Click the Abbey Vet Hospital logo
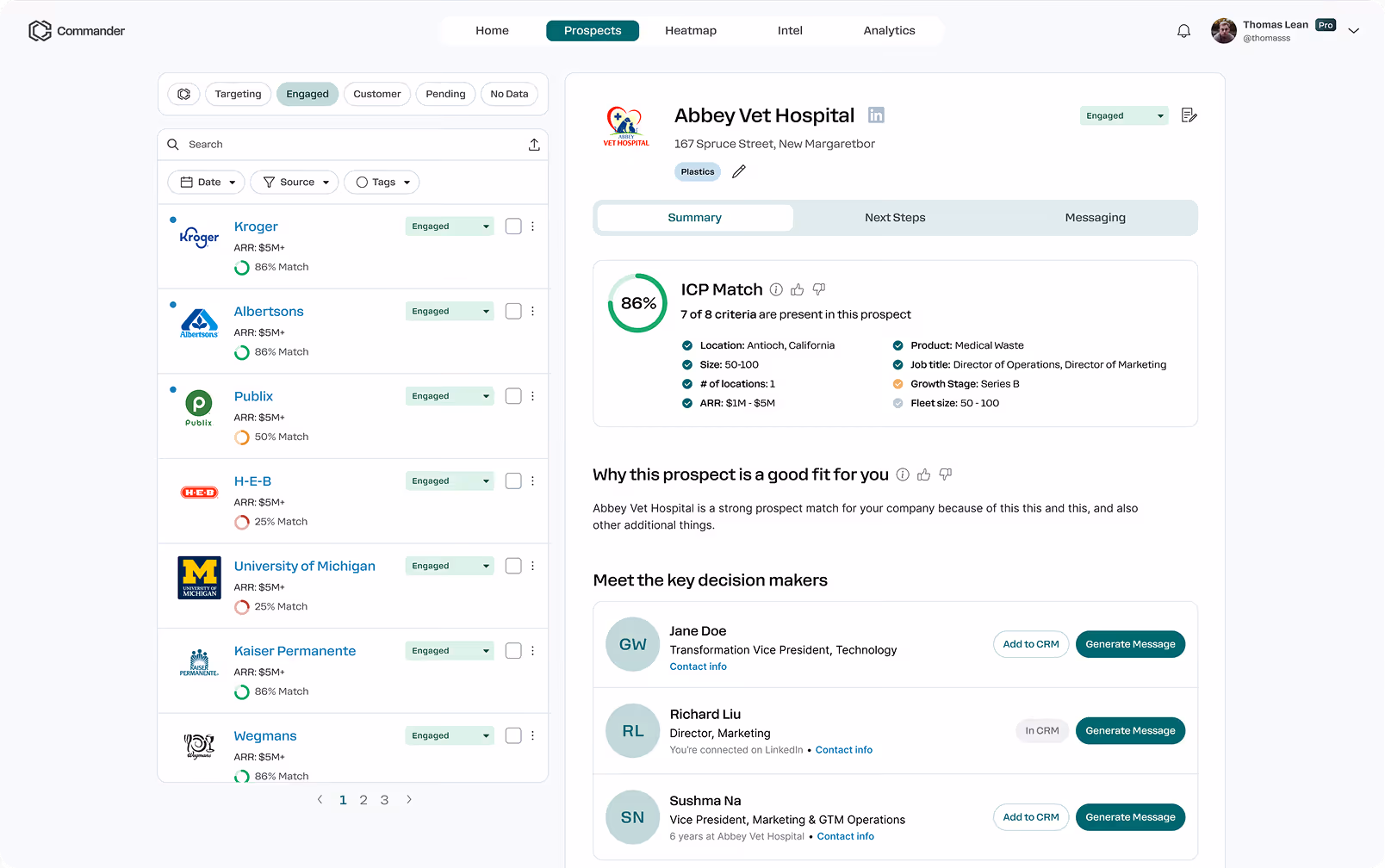The height and width of the screenshot is (868, 1385). [626, 127]
